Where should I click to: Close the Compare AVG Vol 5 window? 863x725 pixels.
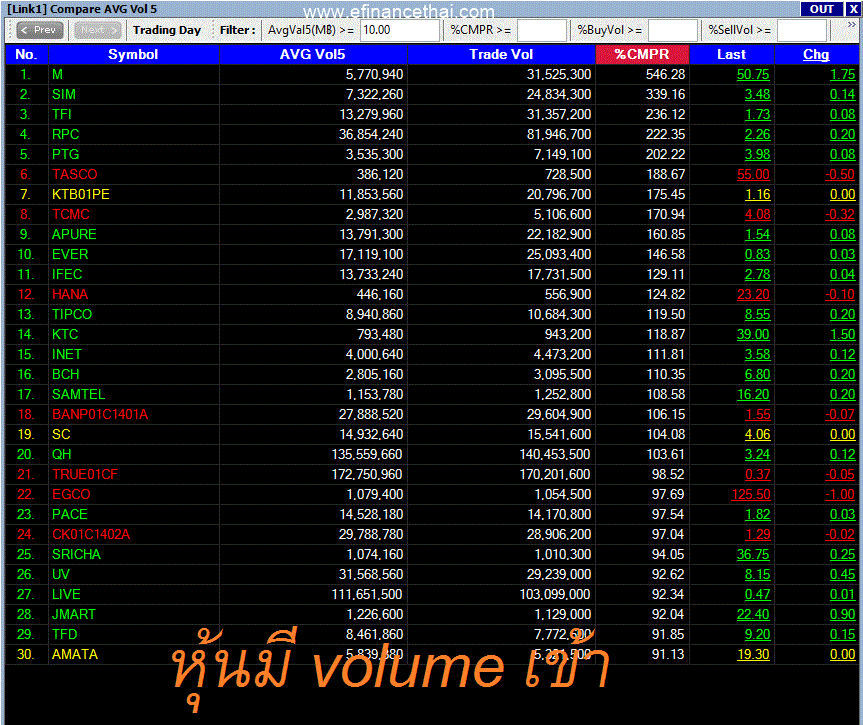pos(853,9)
